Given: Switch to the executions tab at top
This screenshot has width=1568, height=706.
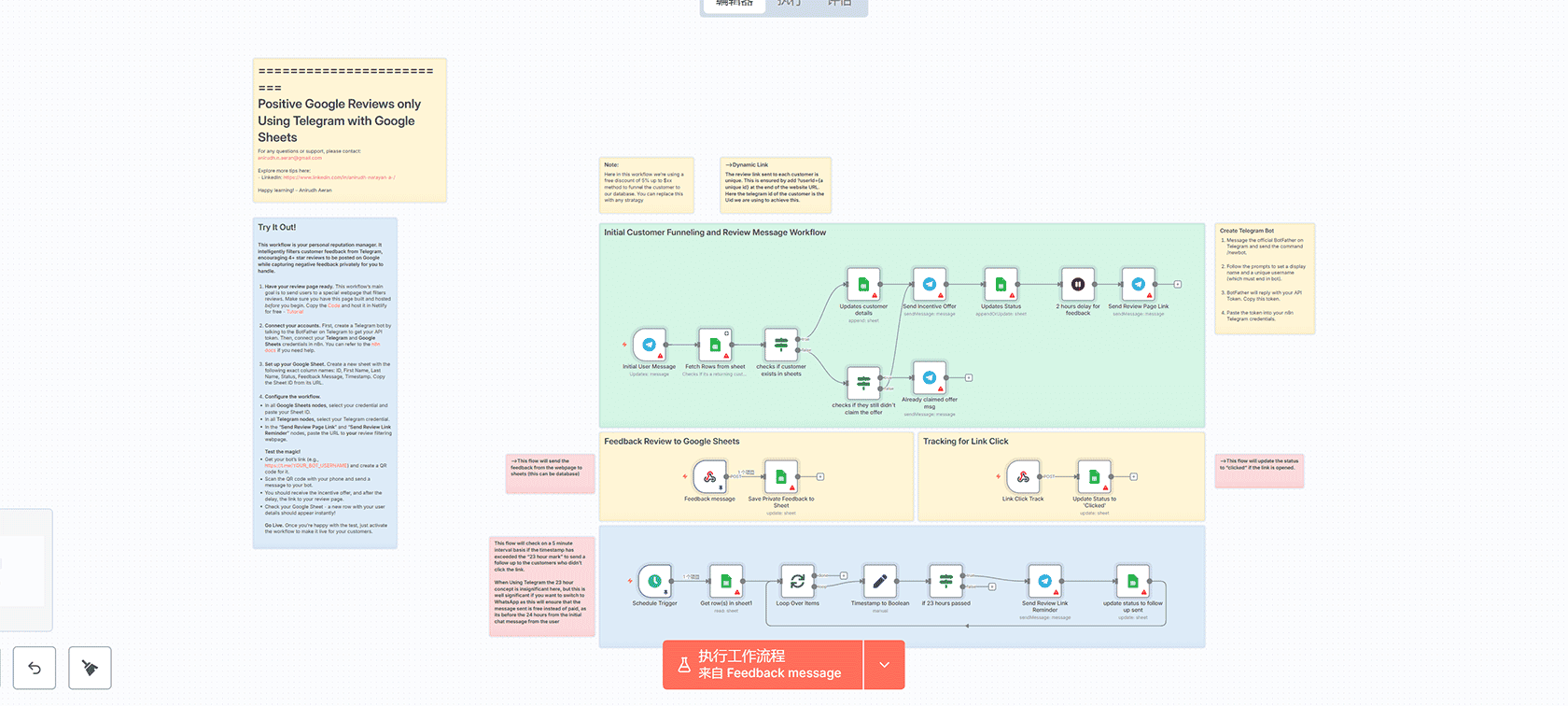Looking at the screenshot, I should [x=789, y=4].
